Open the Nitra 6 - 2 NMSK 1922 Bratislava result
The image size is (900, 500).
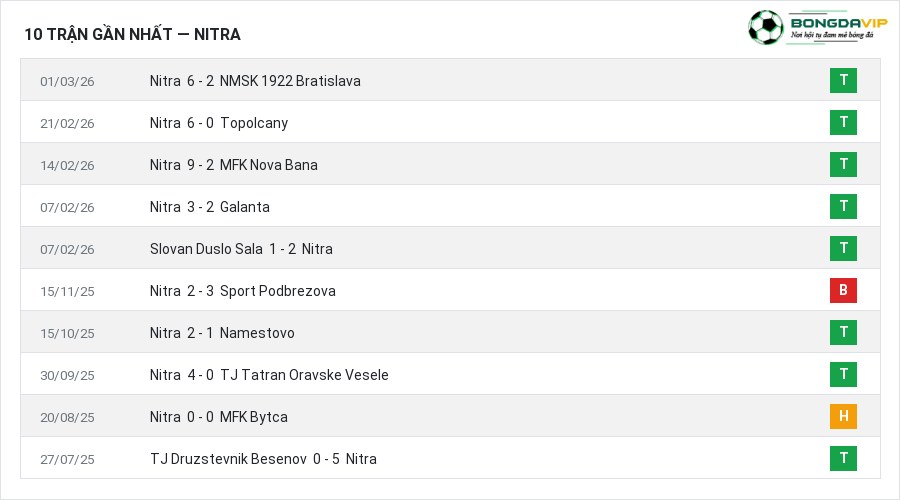coord(255,81)
